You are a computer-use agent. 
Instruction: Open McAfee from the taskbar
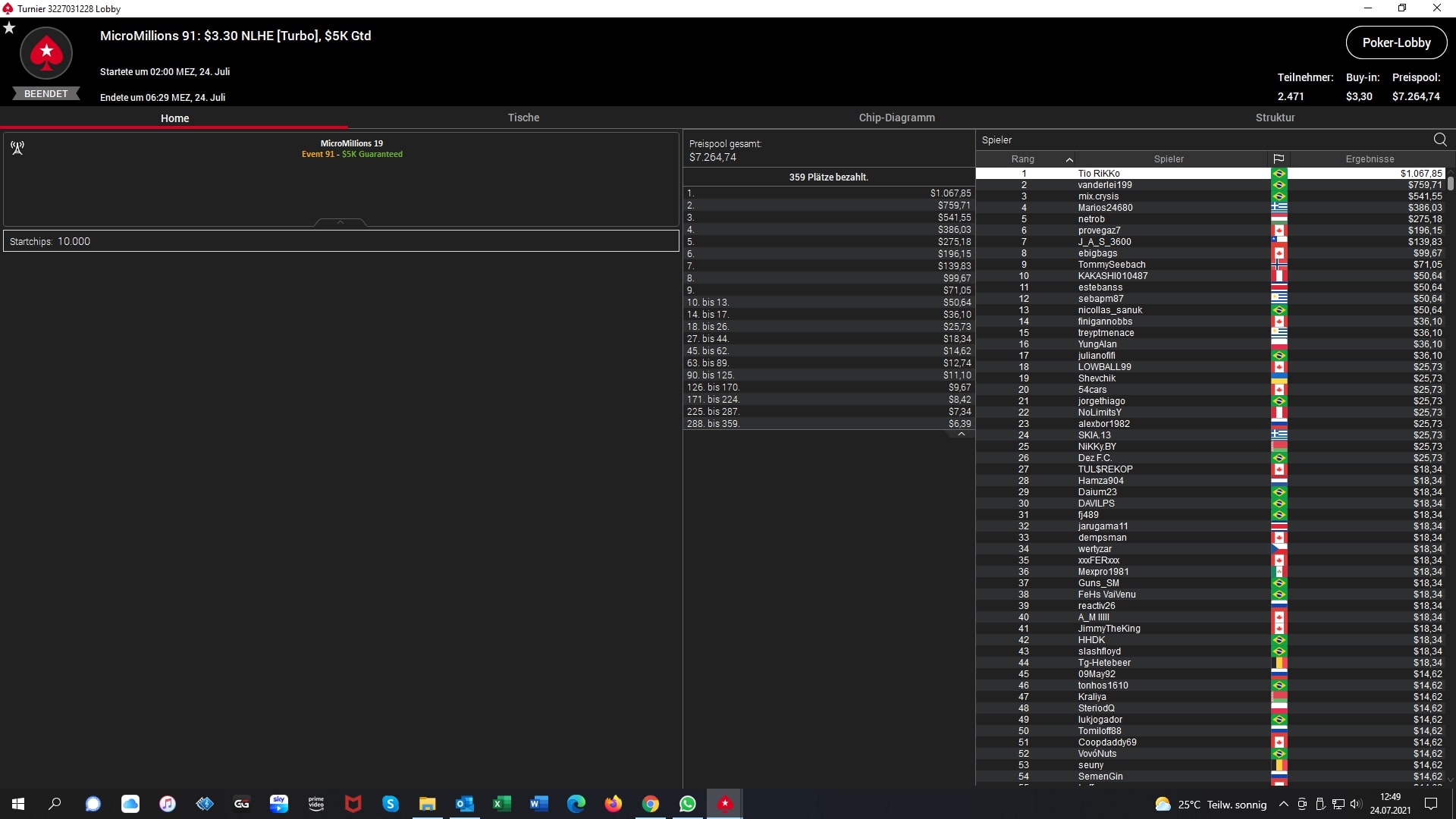(x=353, y=804)
